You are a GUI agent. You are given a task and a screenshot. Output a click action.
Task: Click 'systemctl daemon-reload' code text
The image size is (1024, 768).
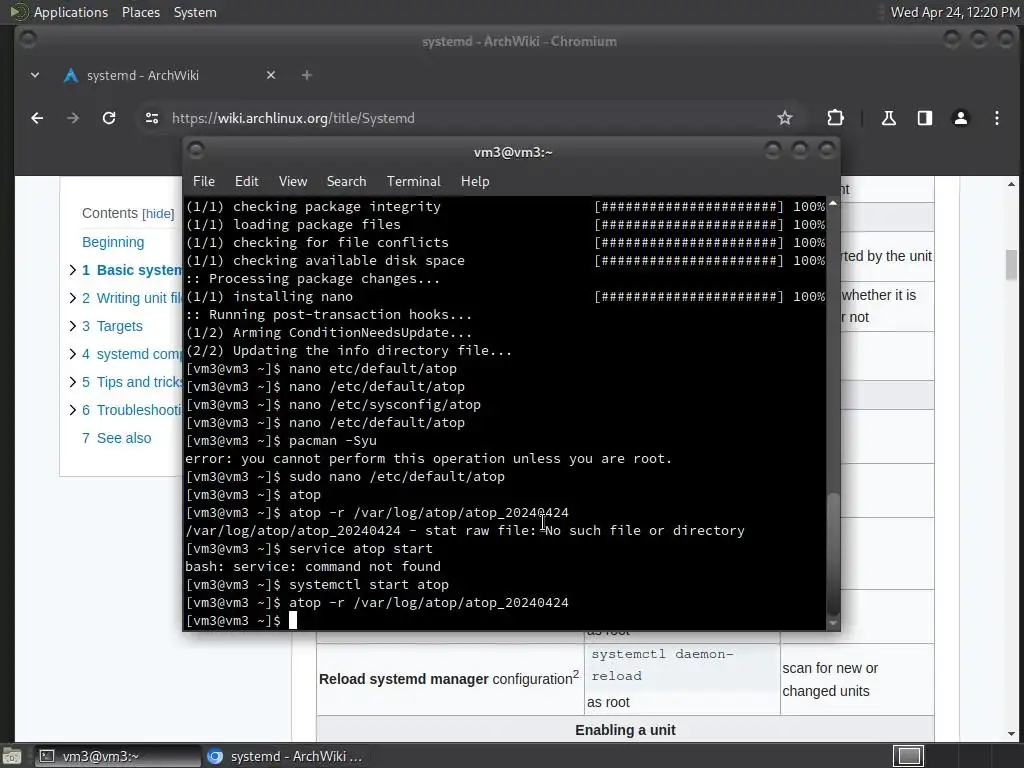tap(662, 665)
